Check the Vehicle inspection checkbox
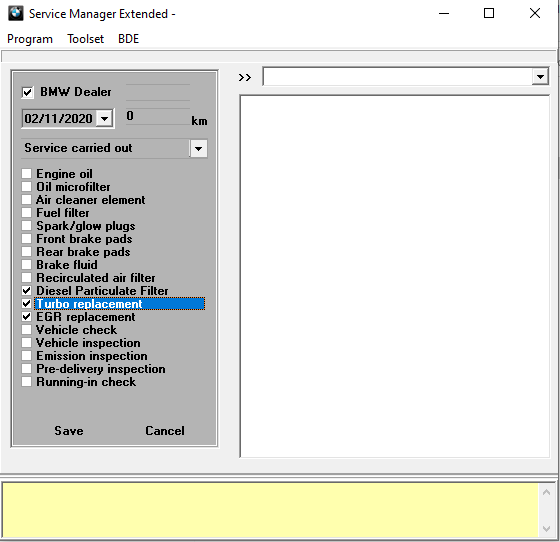Screen dimensions: 560x542 [x=26, y=342]
